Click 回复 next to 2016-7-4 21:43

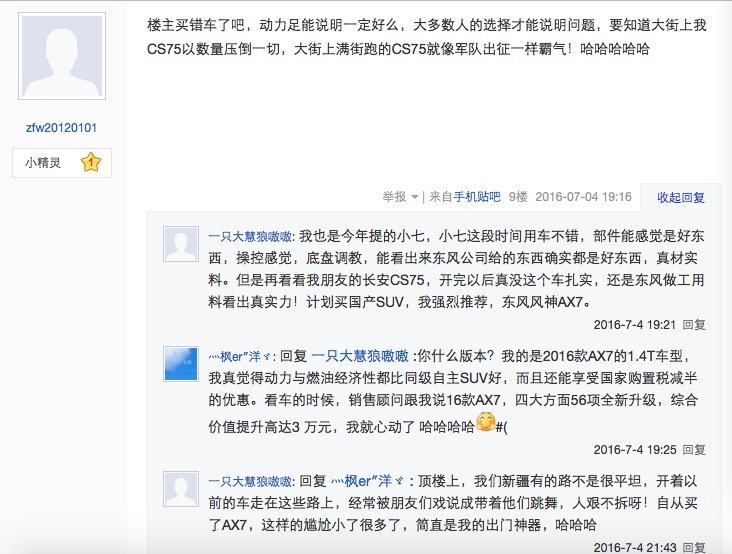(x=694, y=547)
